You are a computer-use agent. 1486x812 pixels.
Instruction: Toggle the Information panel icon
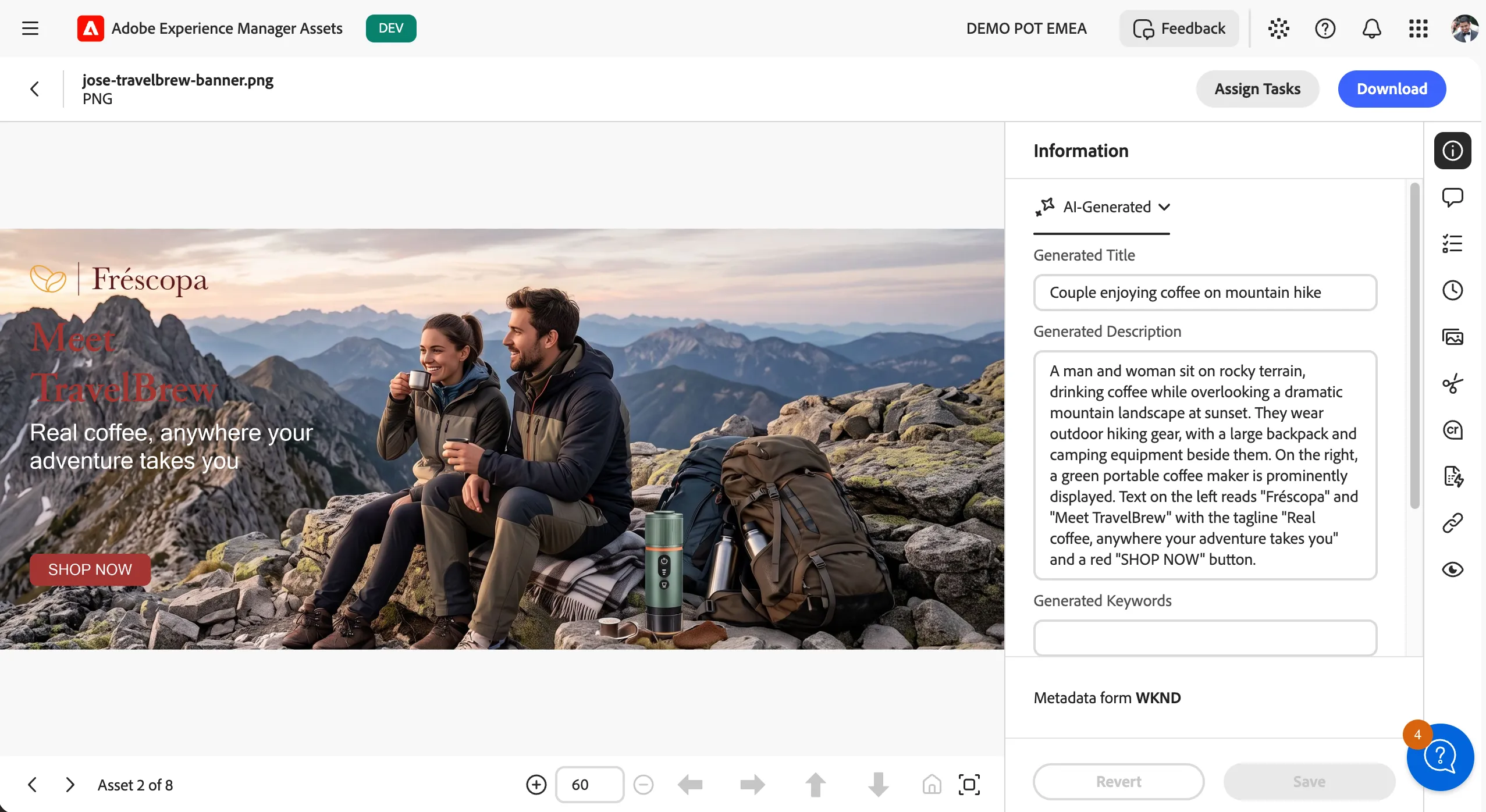(1452, 151)
